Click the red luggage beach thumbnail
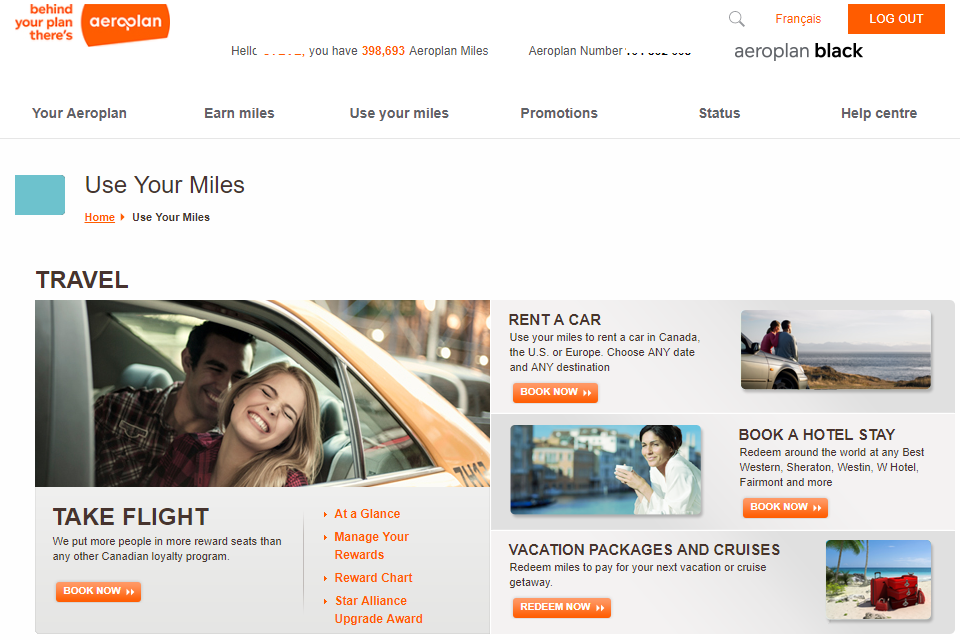This screenshot has height=640, width=960. click(x=879, y=579)
